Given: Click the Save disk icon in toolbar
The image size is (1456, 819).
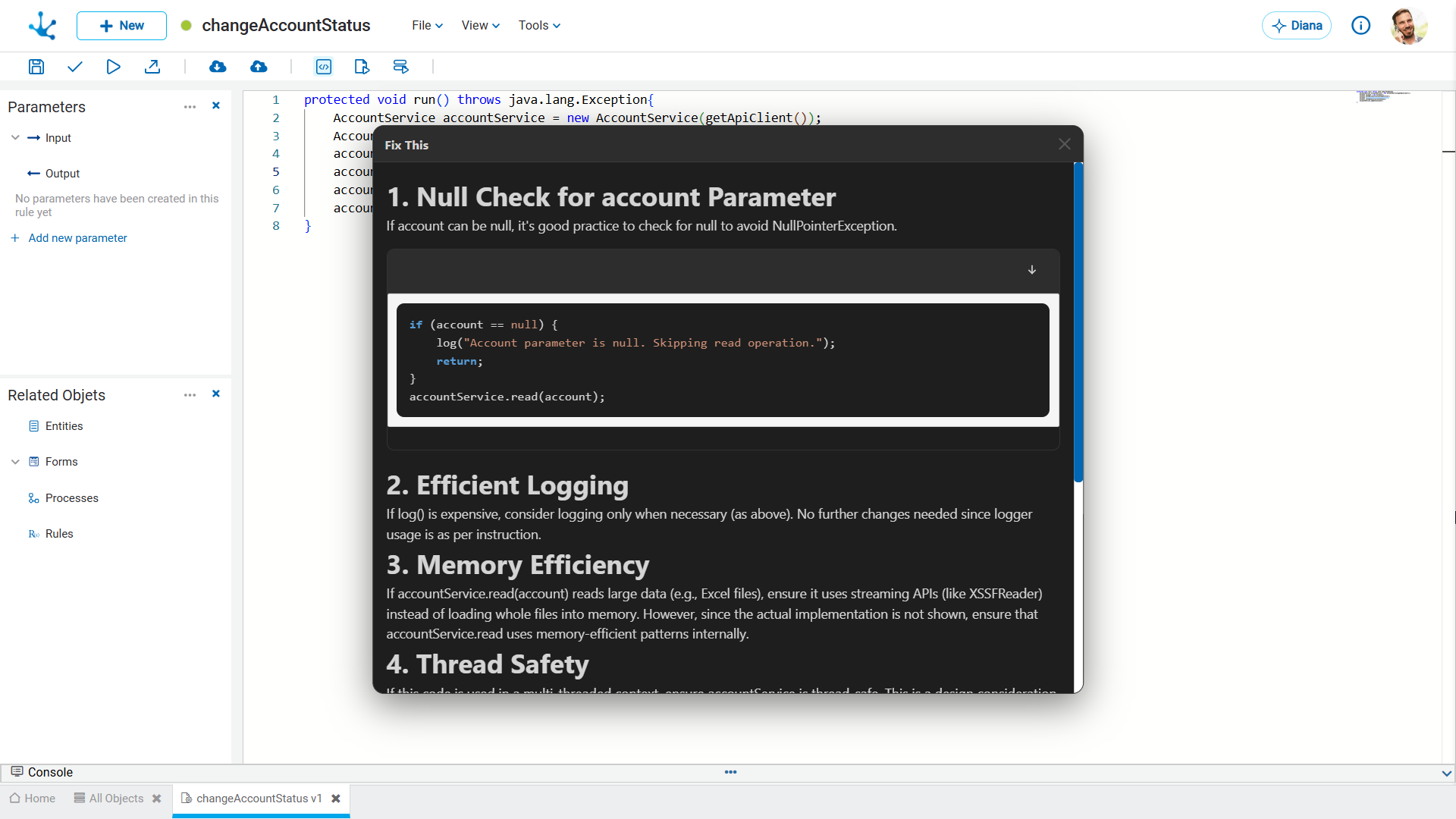Looking at the screenshot, I should point(36,67).
